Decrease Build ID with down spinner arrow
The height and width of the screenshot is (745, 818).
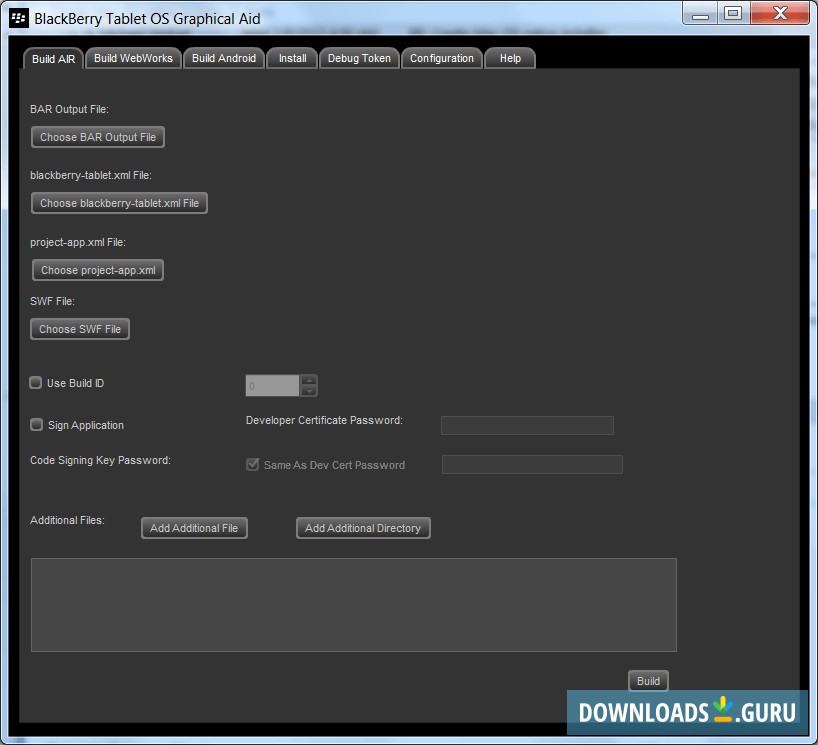pyautogui.click(x=309, y=391)
